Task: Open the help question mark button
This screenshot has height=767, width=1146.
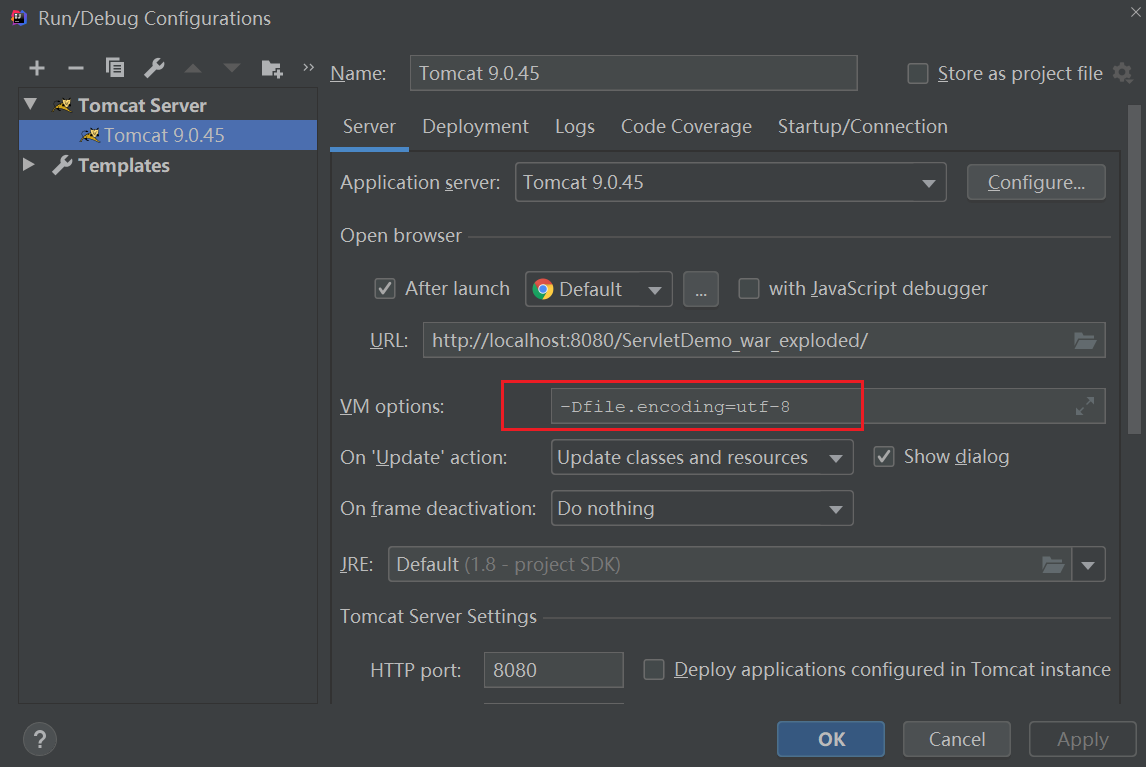Action: 40,738
